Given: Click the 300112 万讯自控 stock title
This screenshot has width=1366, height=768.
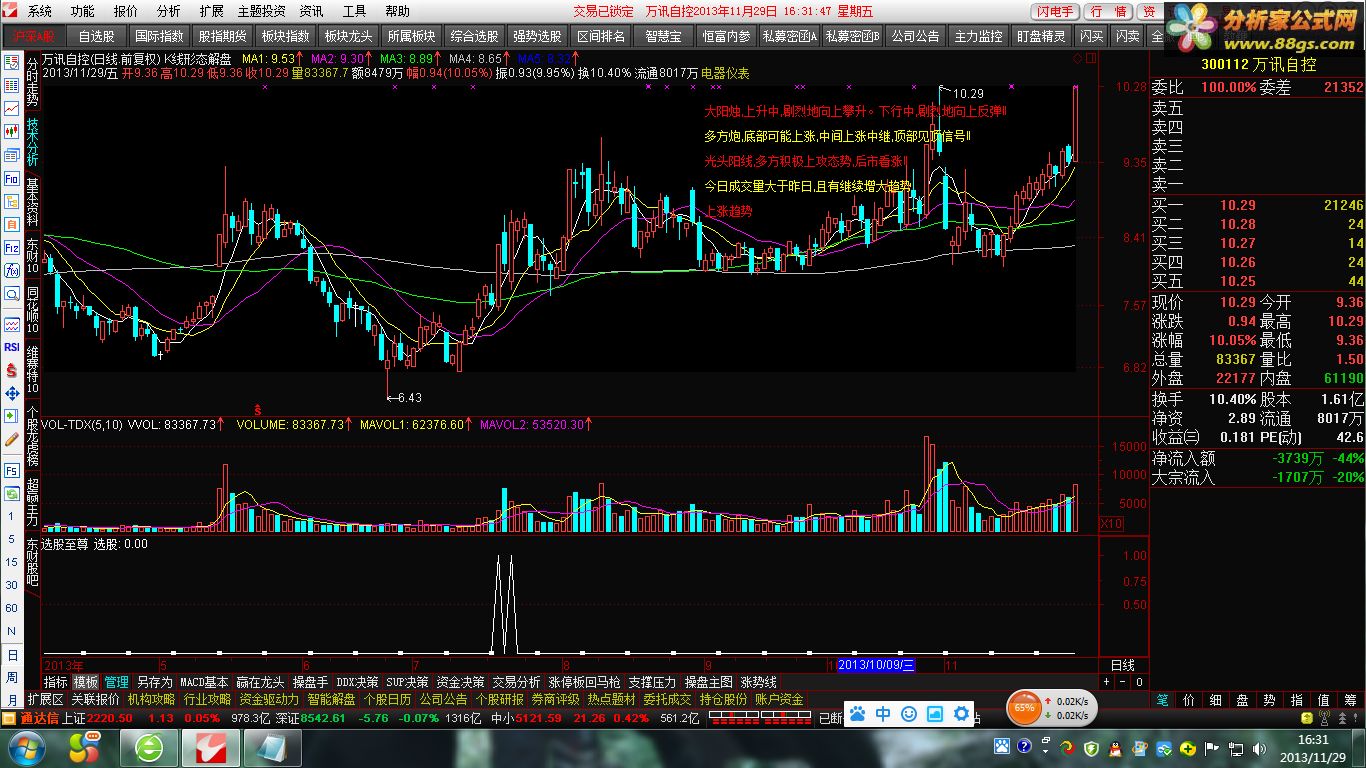Looking at the screenshot, I should [1259, 64].
